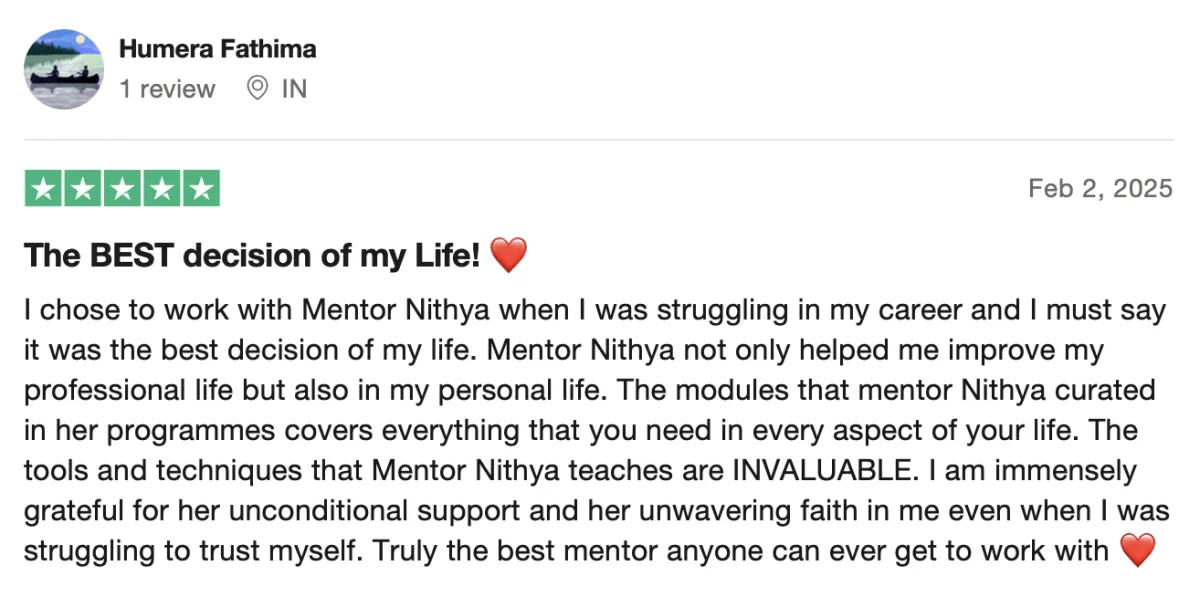Select the "IN" country label
Image resolution: width=1200 pixels, height=597 pixels.
[x=294, y=89]
